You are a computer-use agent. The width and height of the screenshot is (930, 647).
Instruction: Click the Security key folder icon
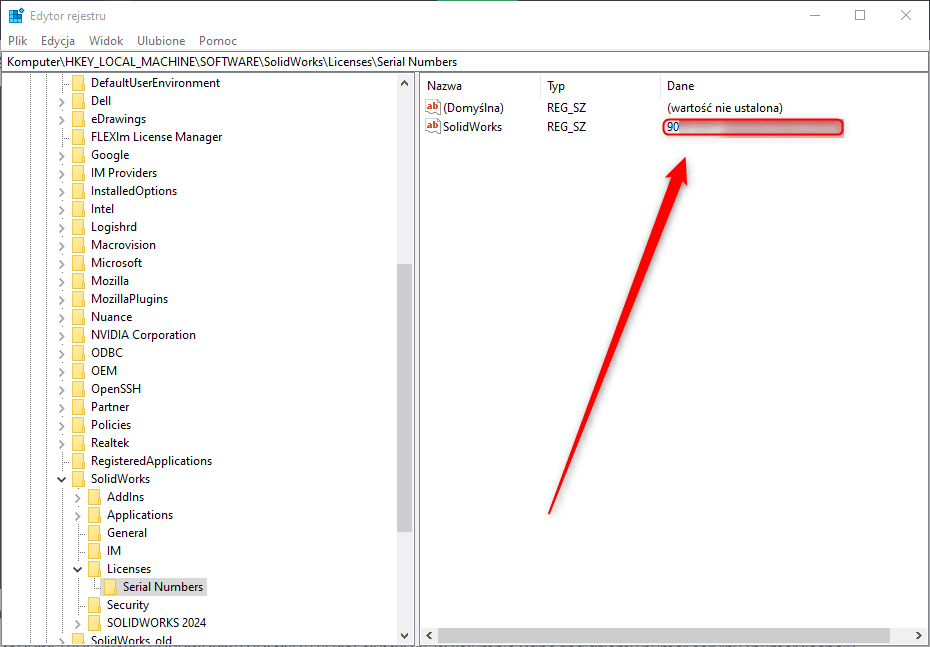point(94,605)
